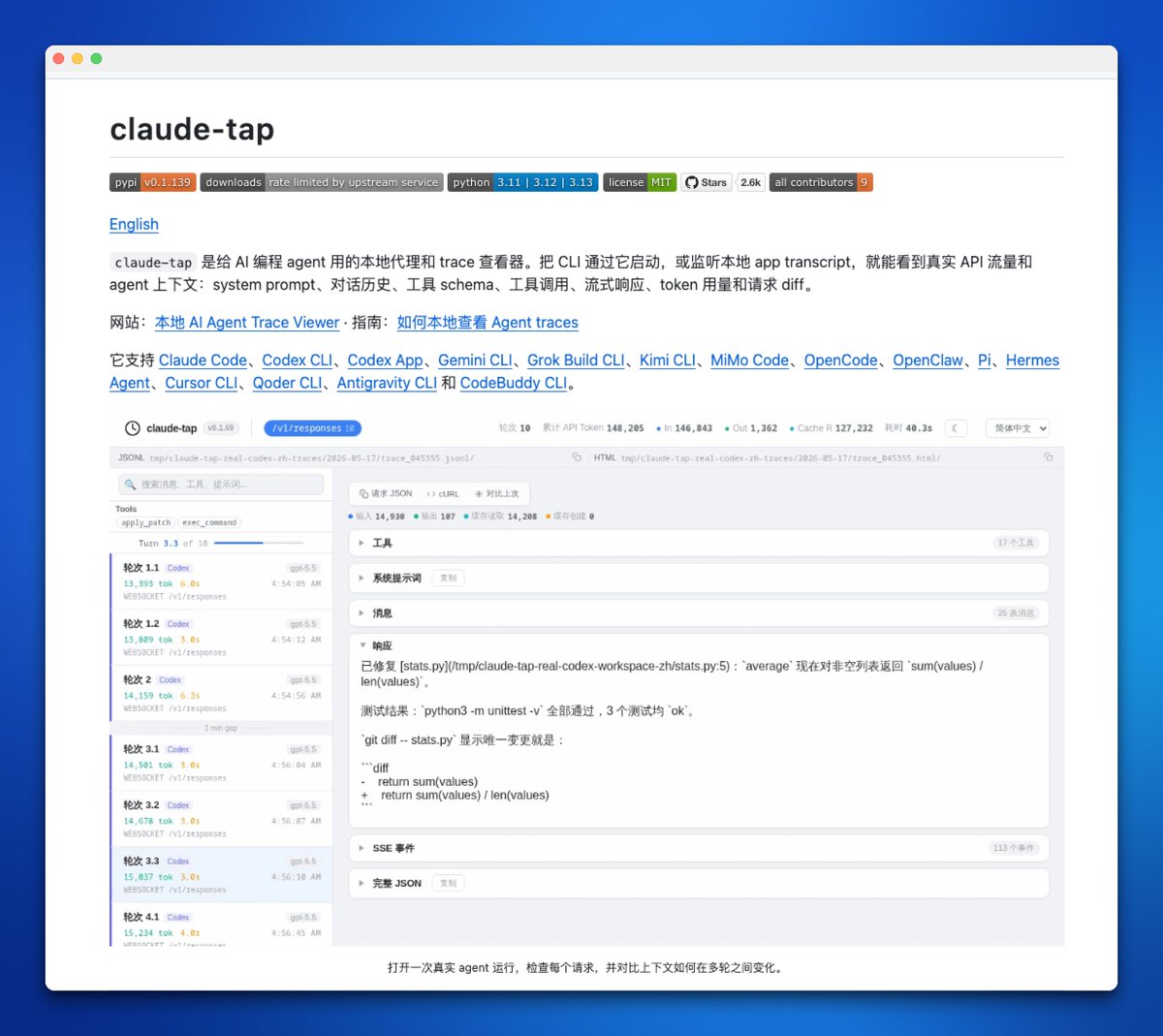Open the MiMo Code link
This screenshot has width=1163, height=1036.
click(749, 361)
